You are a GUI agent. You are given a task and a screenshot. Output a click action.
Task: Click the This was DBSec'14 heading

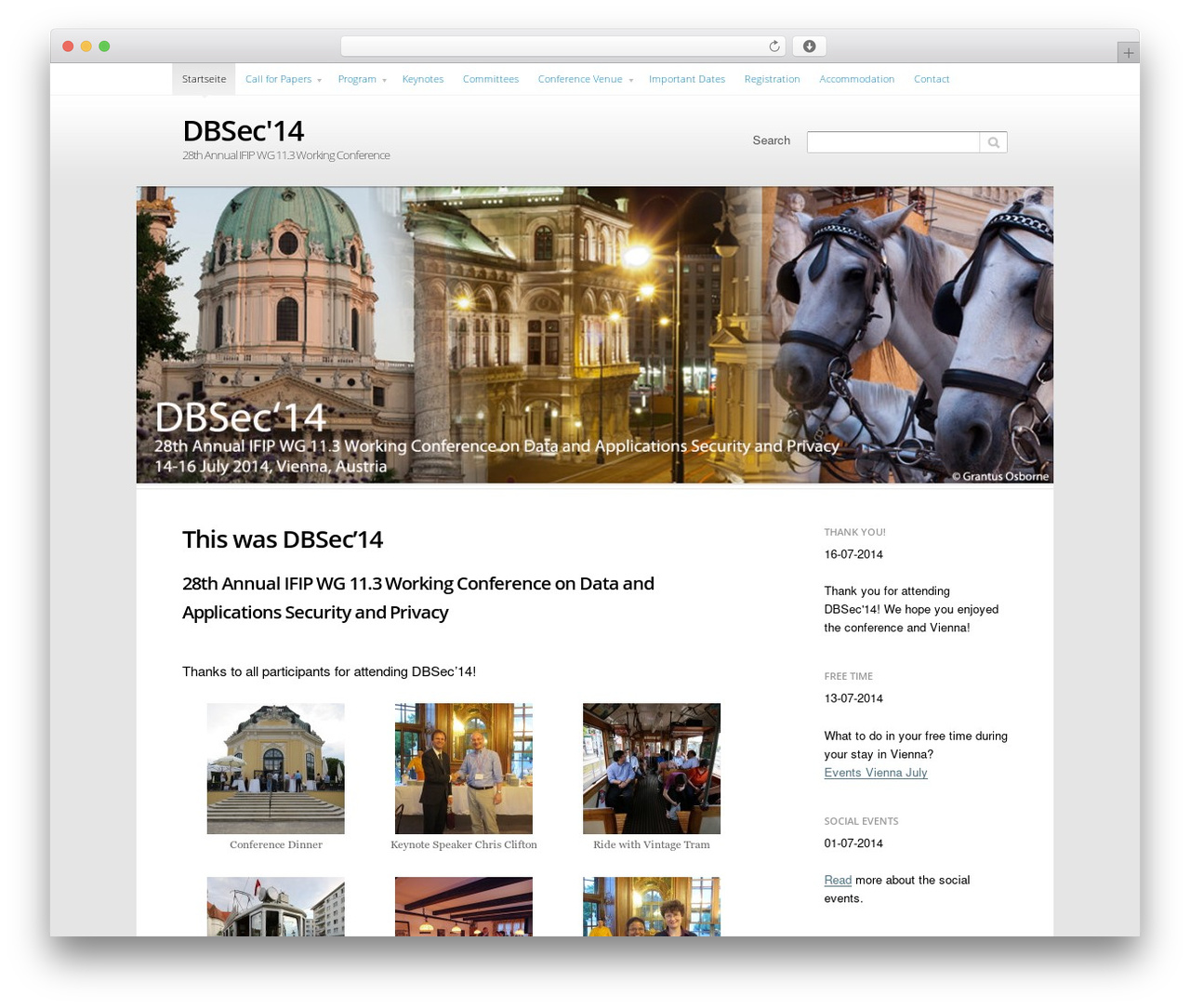point(283,539)
